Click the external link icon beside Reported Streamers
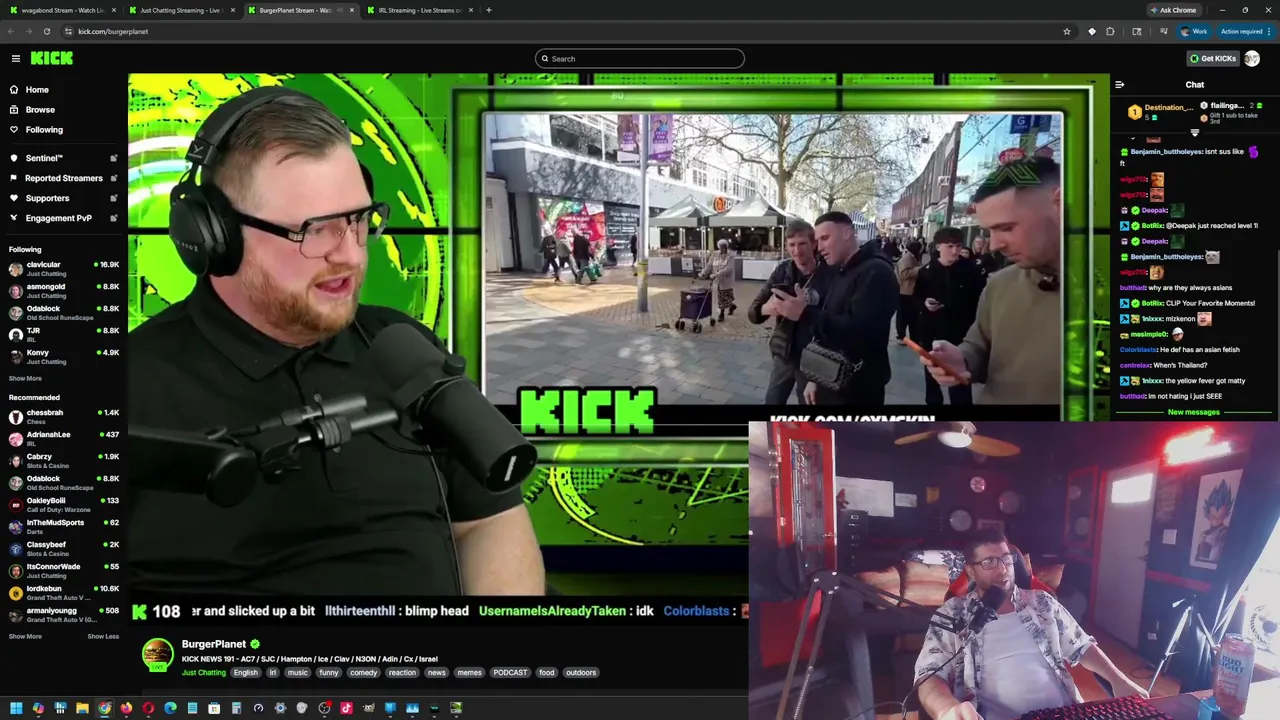1280x720 pixels. click(x=113, y=178)
